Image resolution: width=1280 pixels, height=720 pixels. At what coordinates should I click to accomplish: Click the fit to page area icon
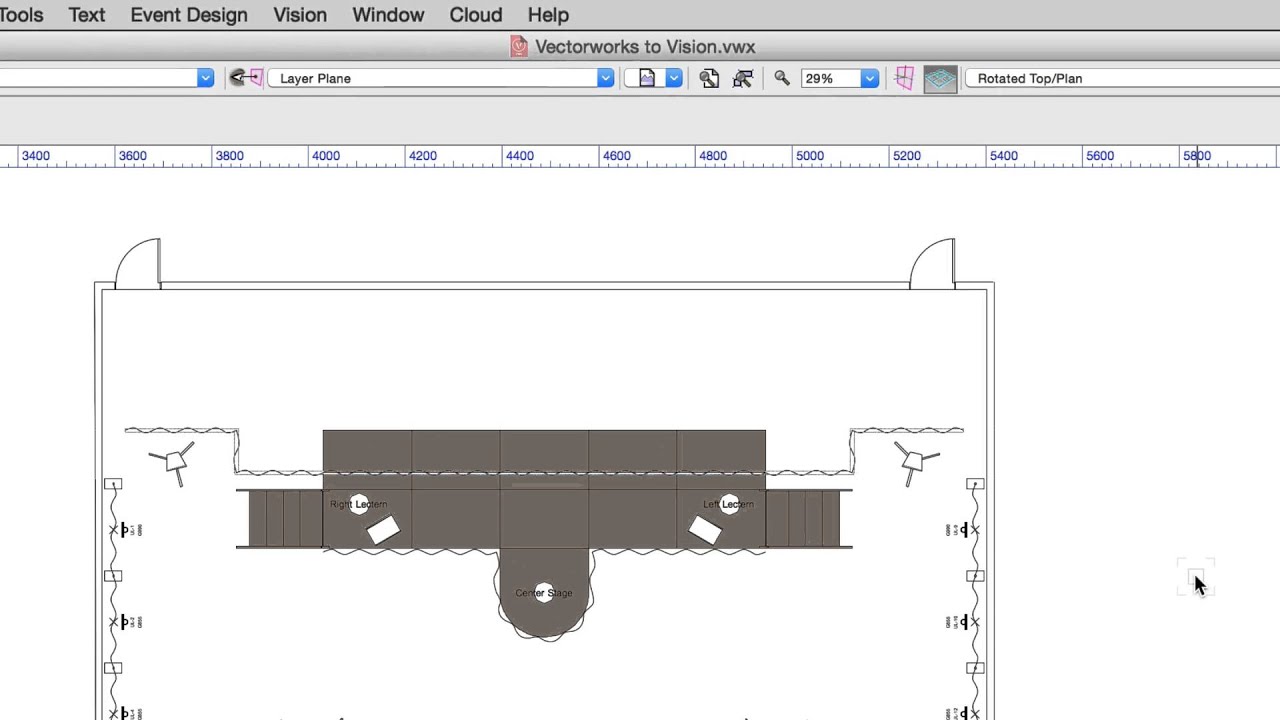point(709,78)
